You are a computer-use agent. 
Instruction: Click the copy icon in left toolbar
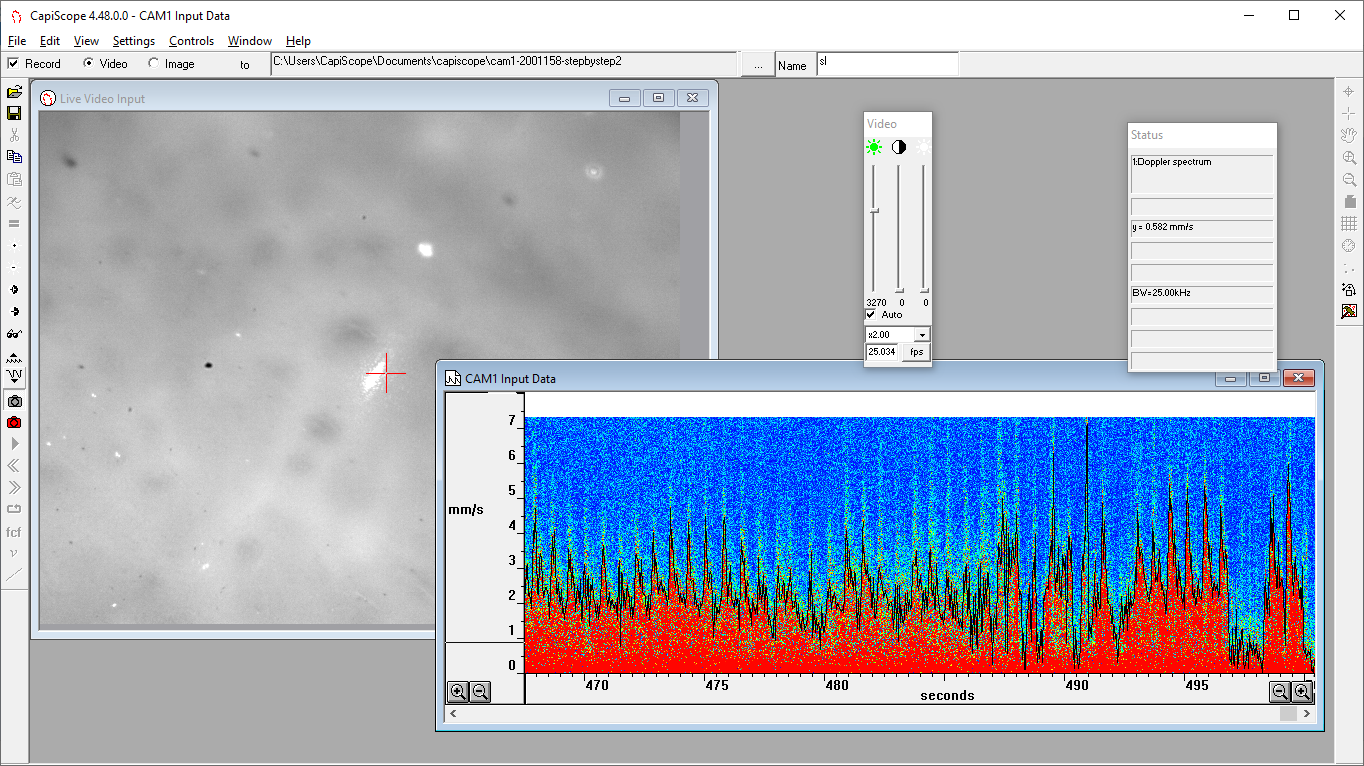14,157
